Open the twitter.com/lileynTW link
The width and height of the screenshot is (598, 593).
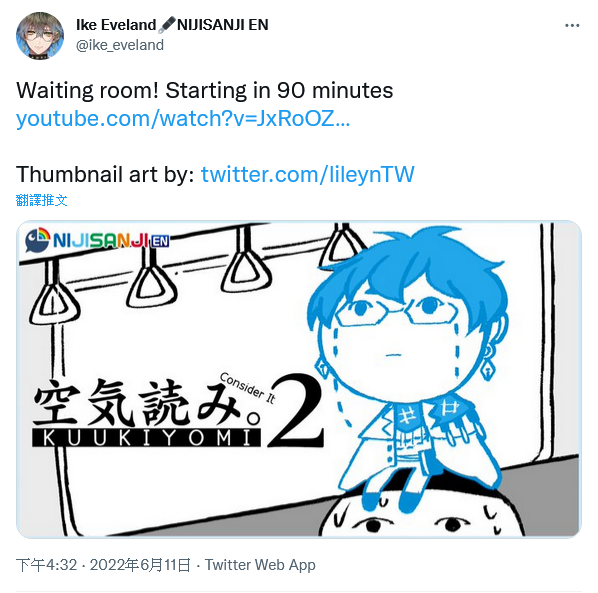click(307, 175)
